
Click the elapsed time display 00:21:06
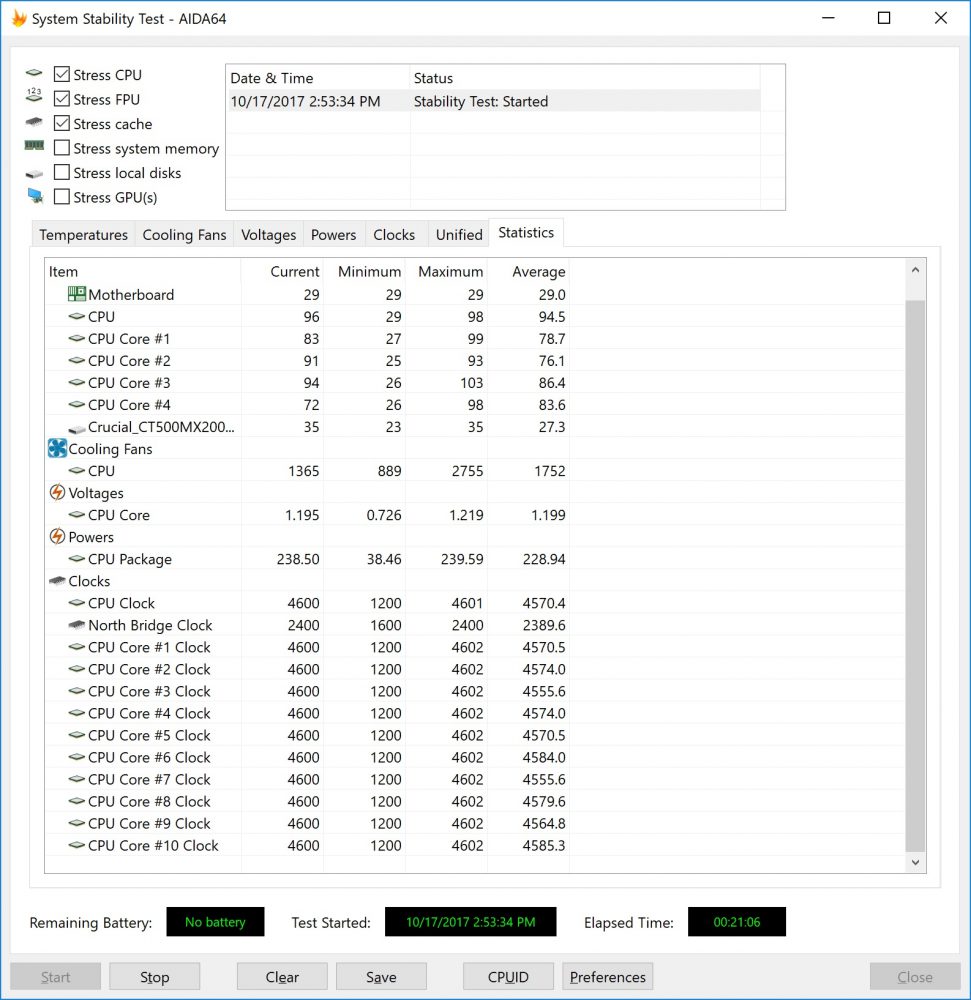(736, 922)
